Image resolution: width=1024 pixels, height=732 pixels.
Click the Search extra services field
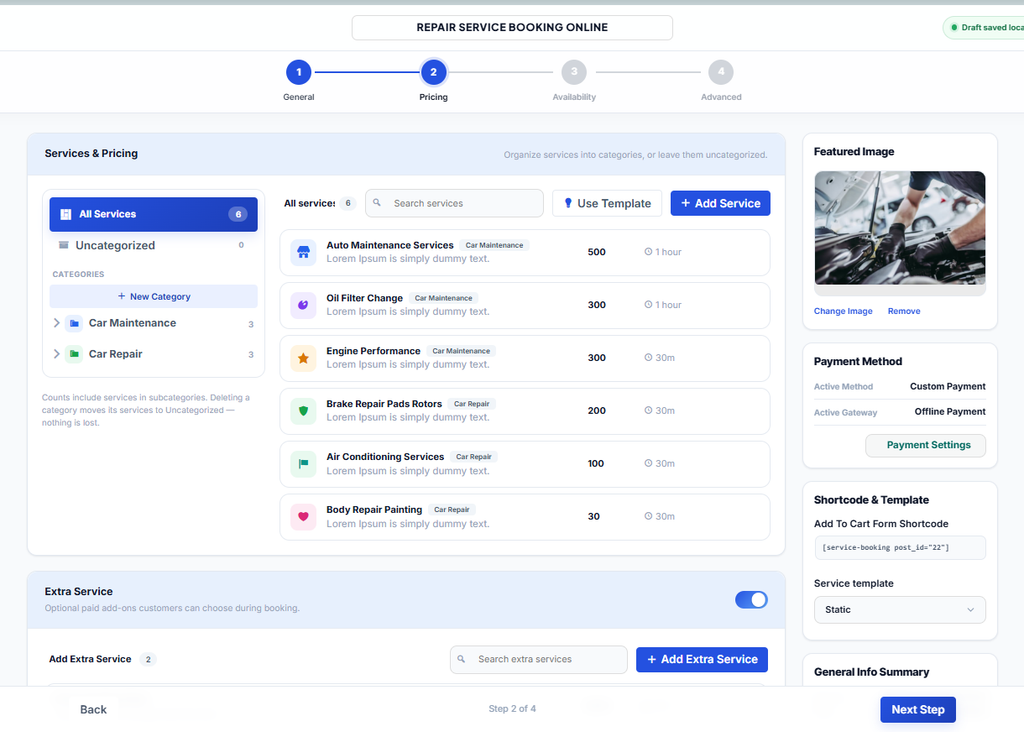click(x=539, y=660)
